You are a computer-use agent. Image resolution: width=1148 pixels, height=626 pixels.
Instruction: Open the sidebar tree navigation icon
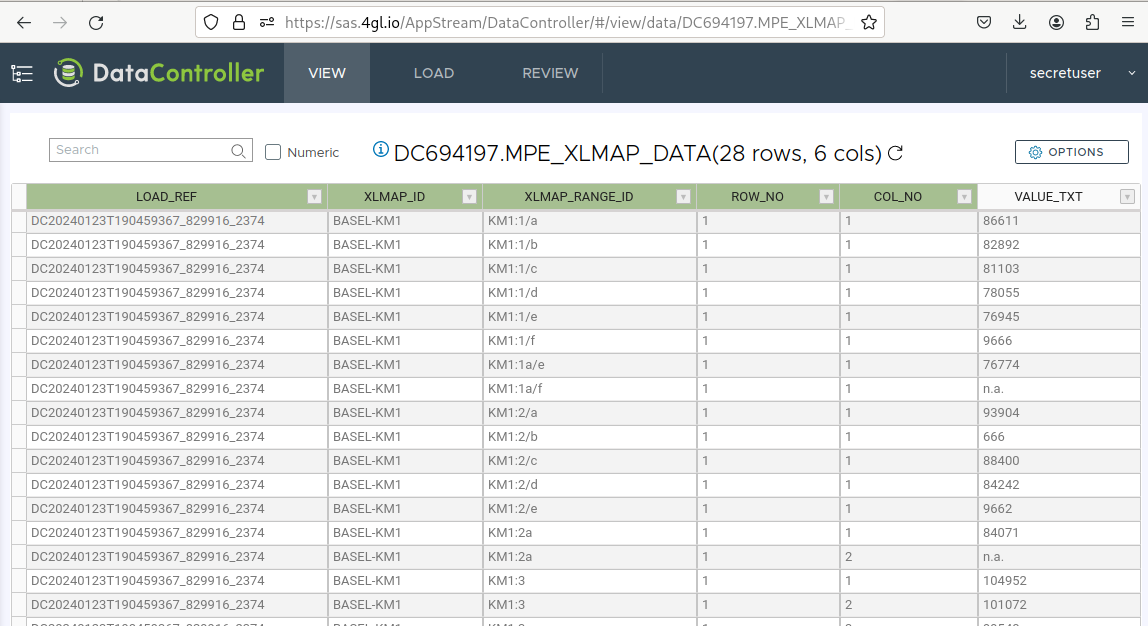tap(21, 72)
